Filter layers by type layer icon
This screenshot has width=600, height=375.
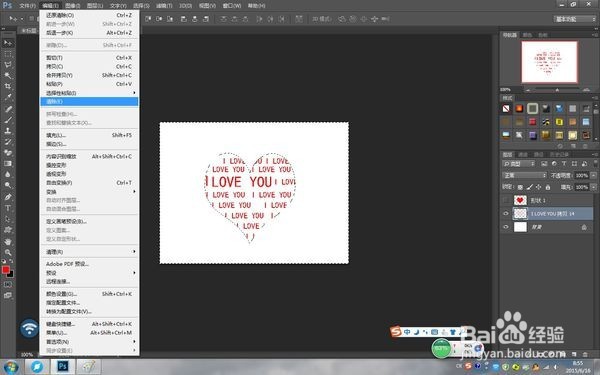pos(564,164)
